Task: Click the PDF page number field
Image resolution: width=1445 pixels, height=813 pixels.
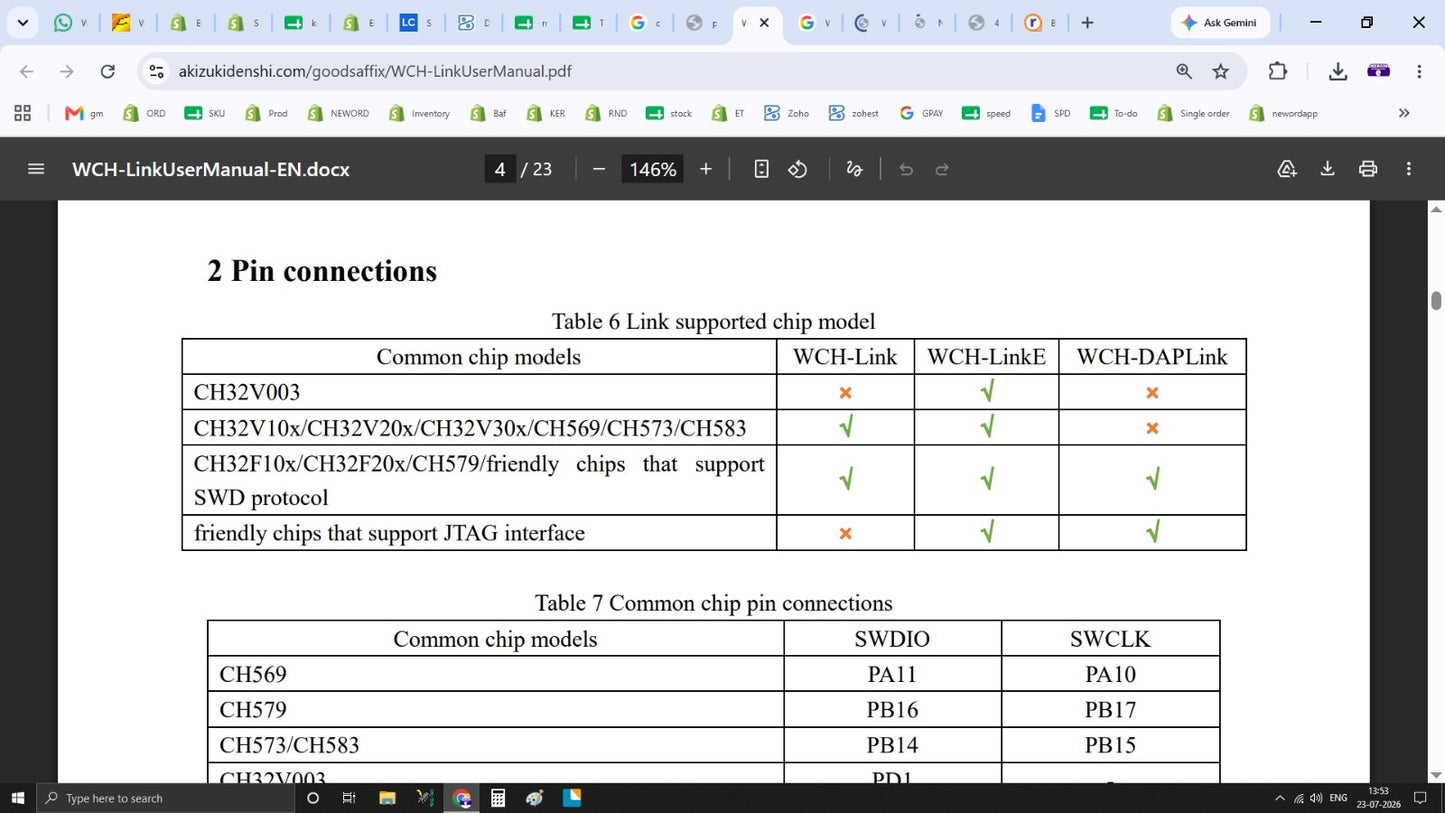Action: pyautogui.click(x=500, y=169)
